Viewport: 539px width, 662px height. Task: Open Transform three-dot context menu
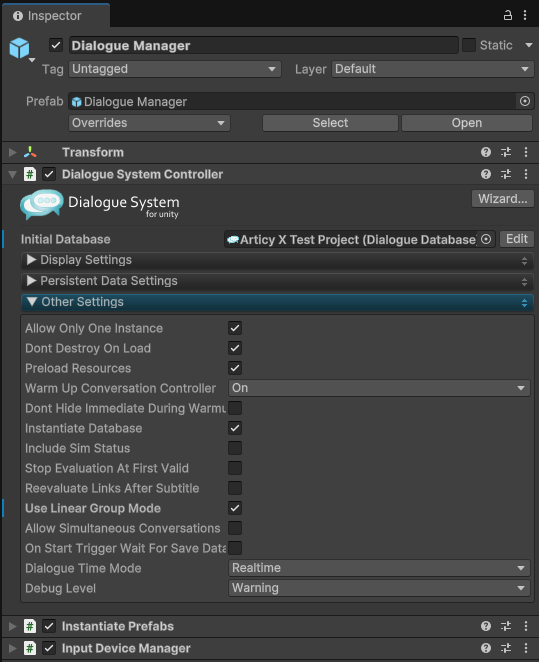pyautogui.click(x=526, y=152)
